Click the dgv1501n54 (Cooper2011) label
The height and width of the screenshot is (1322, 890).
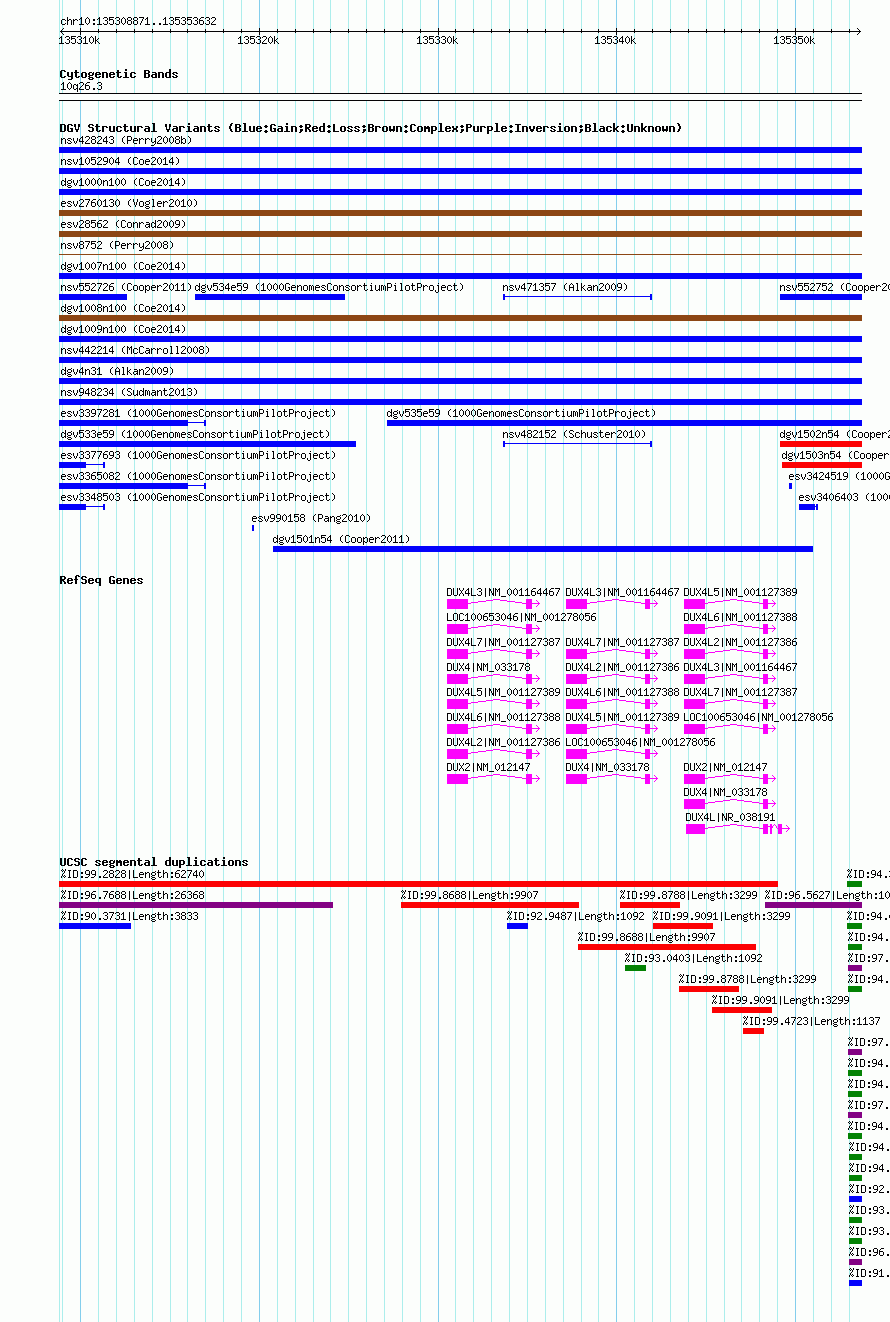click(341, 539)
